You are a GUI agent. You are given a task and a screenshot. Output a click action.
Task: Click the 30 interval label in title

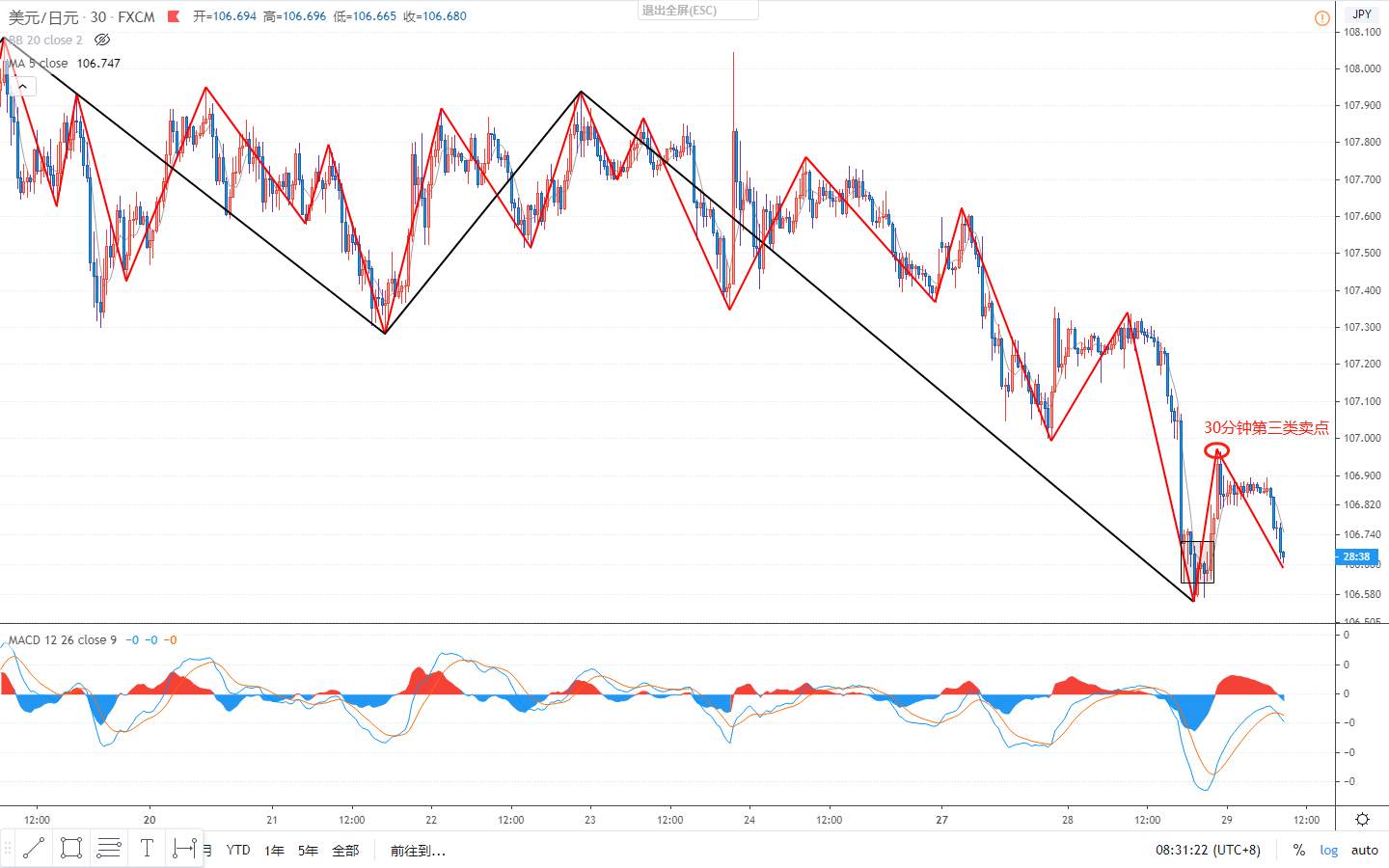[98, 16]
